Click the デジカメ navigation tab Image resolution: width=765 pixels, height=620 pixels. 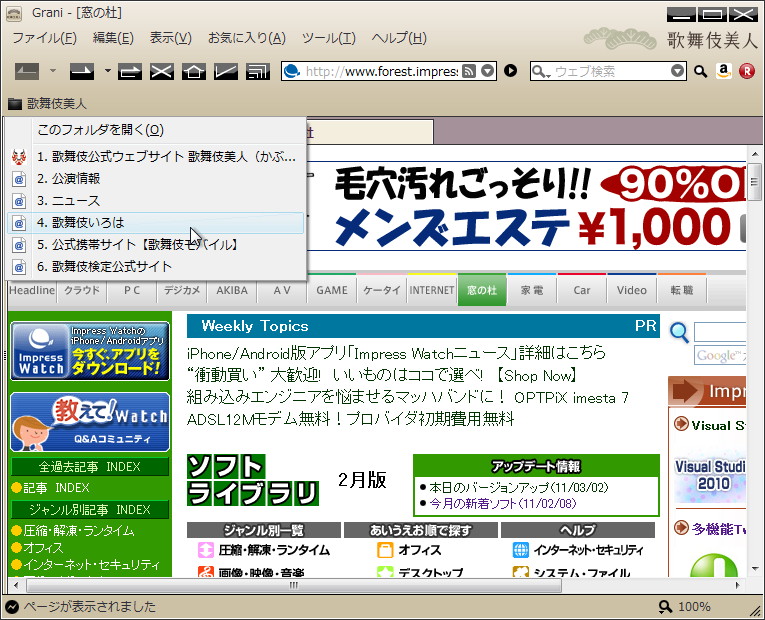coord(182,290)
